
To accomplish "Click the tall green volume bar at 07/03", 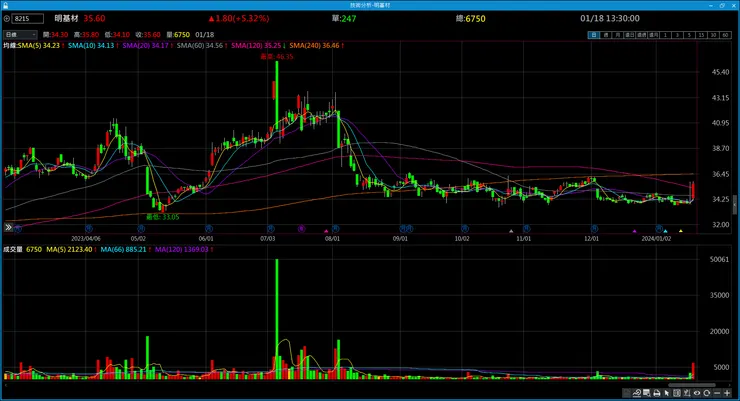I will click(277, 319).
